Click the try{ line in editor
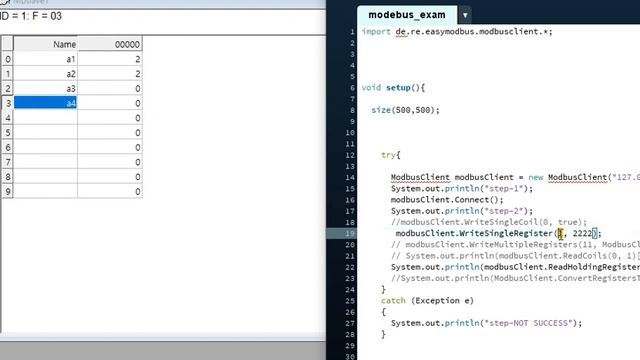 [x=391, y=155]
